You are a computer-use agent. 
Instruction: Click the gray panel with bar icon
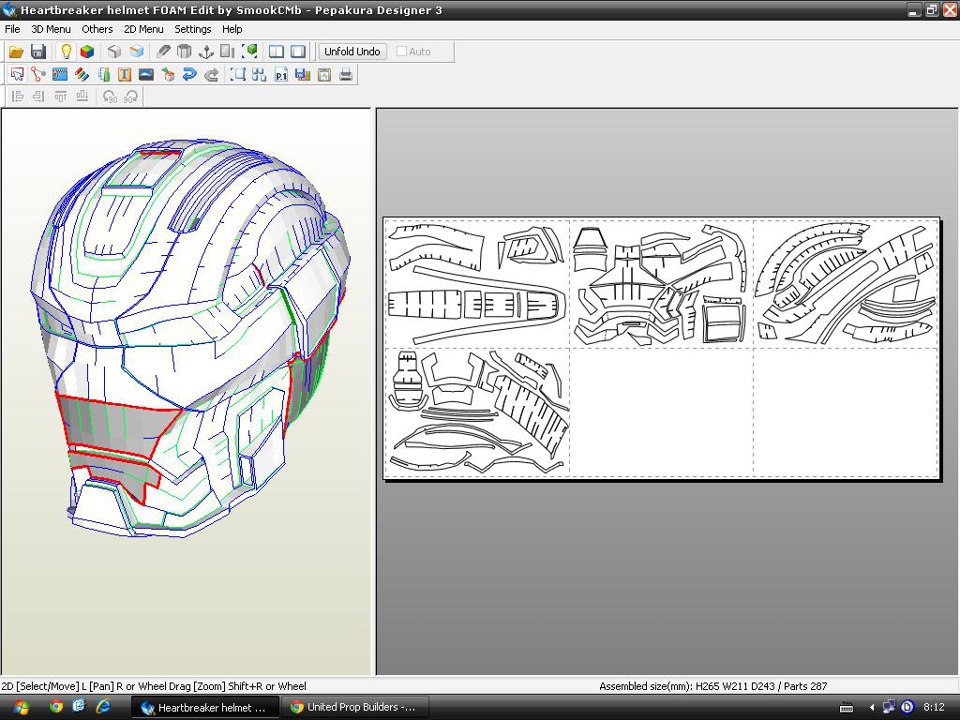(x=227, y=52)
